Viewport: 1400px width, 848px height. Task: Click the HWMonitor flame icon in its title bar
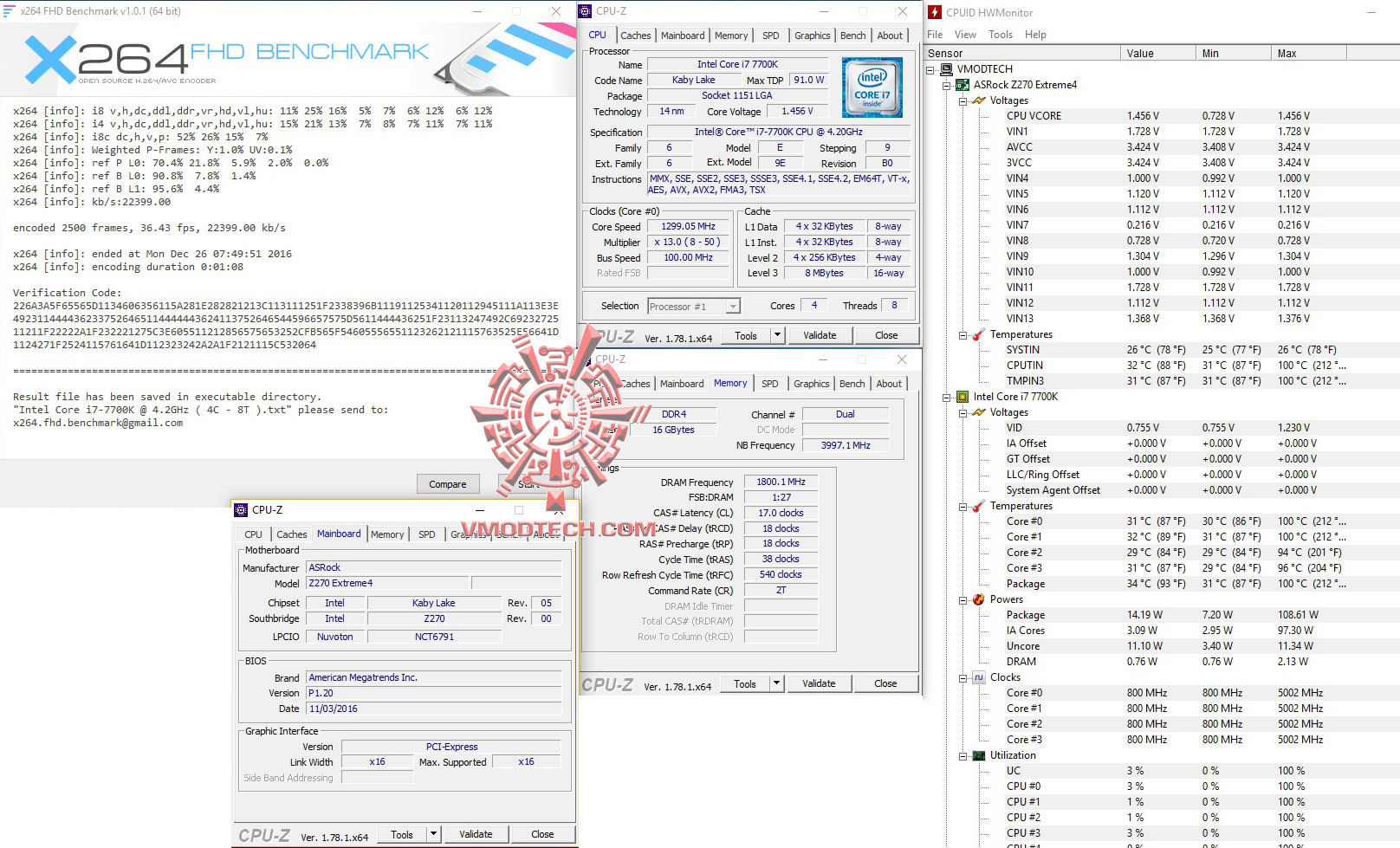935,12
